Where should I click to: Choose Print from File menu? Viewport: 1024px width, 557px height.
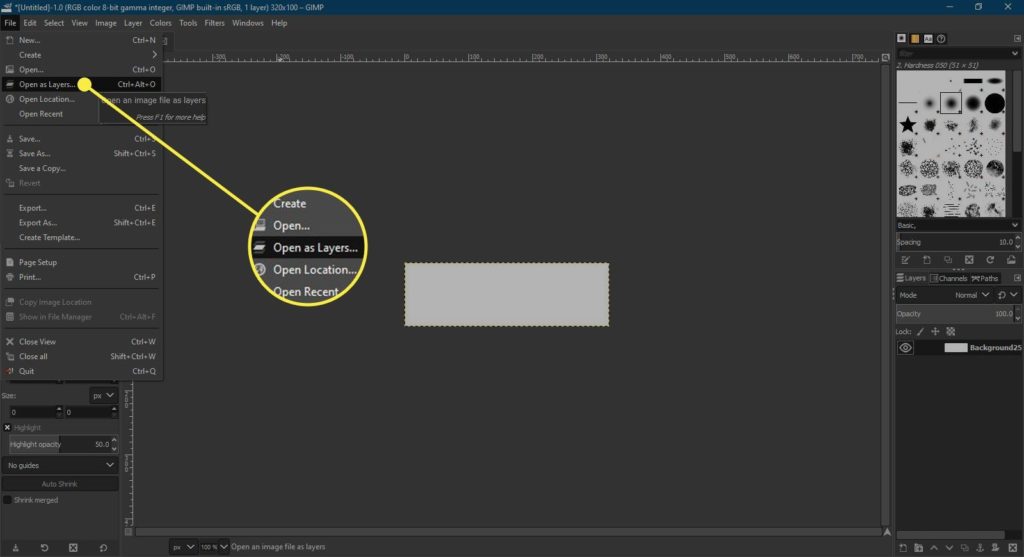point(81,277)
